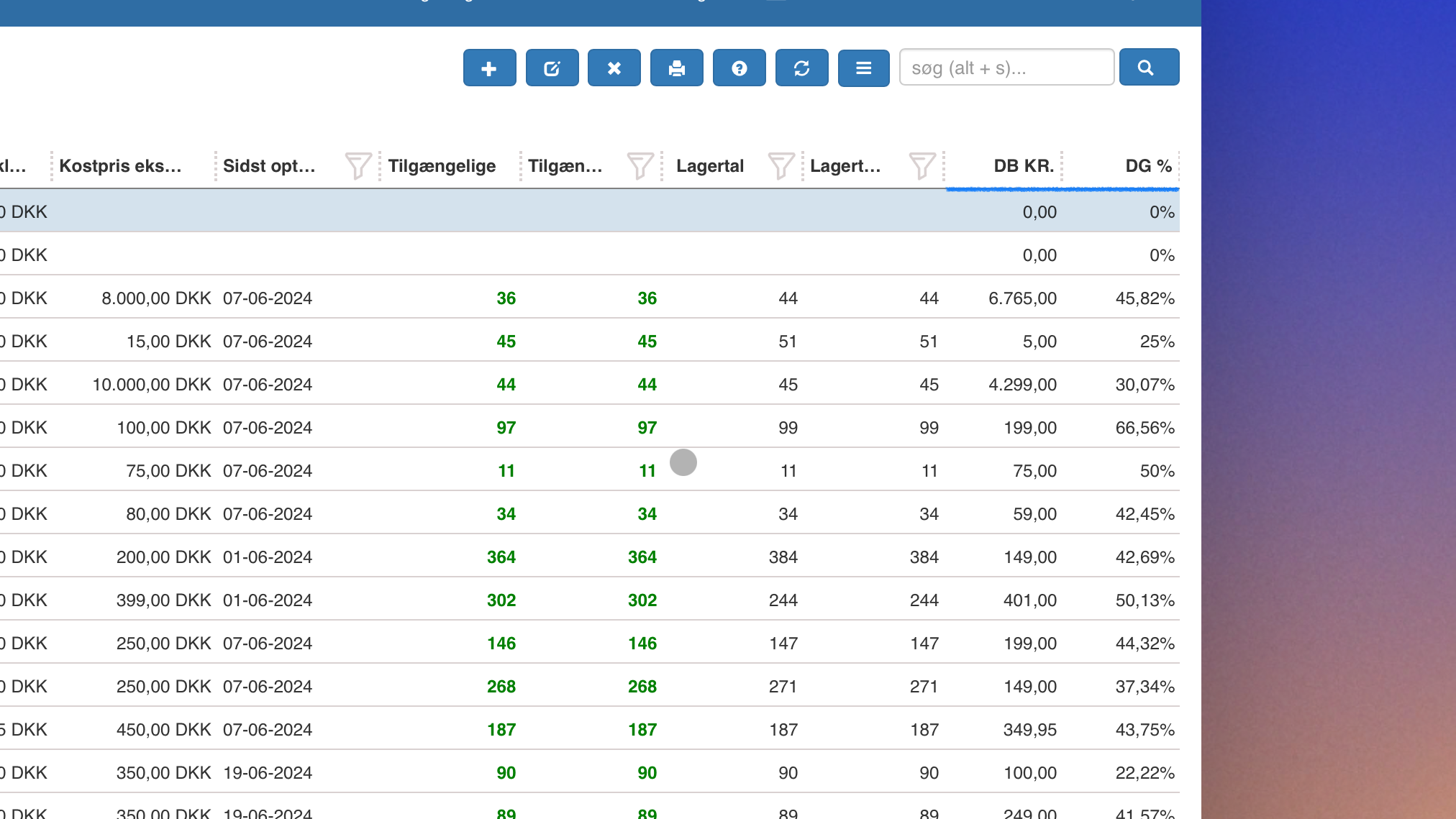Open filter on Sidst opt… column

pos(358,166)
